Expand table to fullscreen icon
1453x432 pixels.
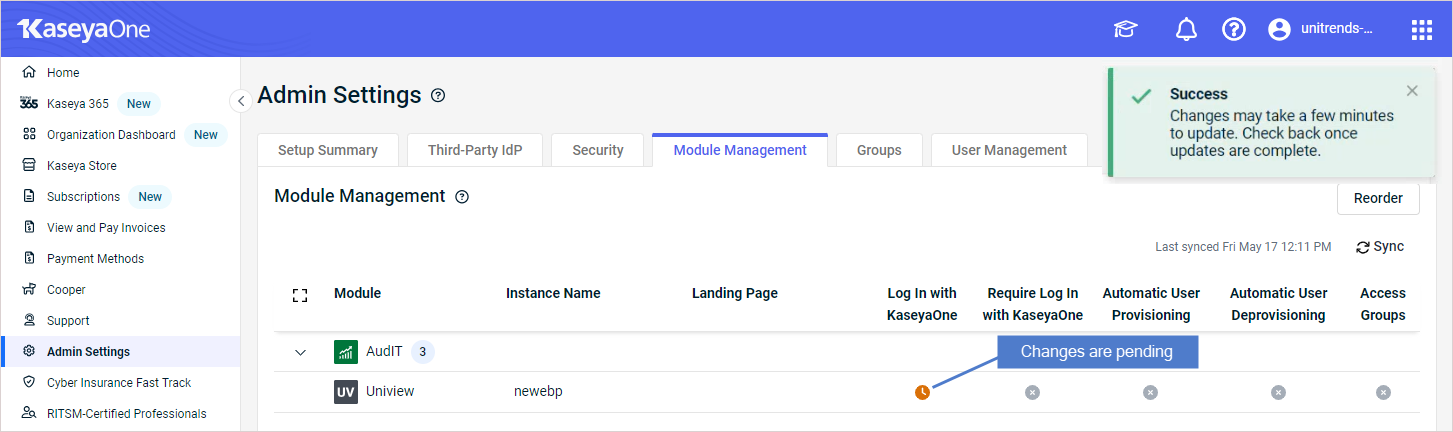[x=300, y=295]
